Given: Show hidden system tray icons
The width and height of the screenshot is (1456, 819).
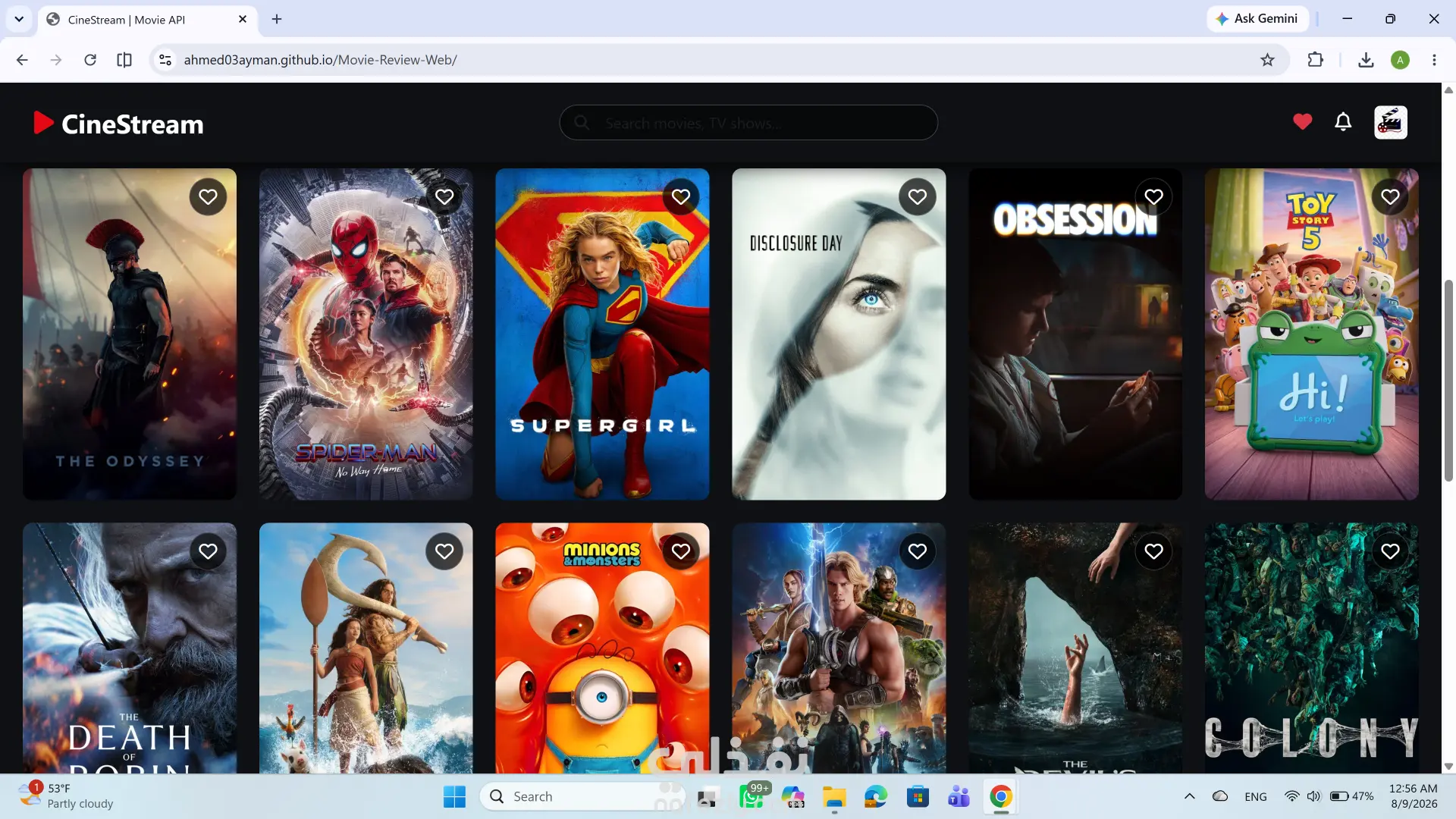Looking at the screenshot, I should (x=1189, y=796).
